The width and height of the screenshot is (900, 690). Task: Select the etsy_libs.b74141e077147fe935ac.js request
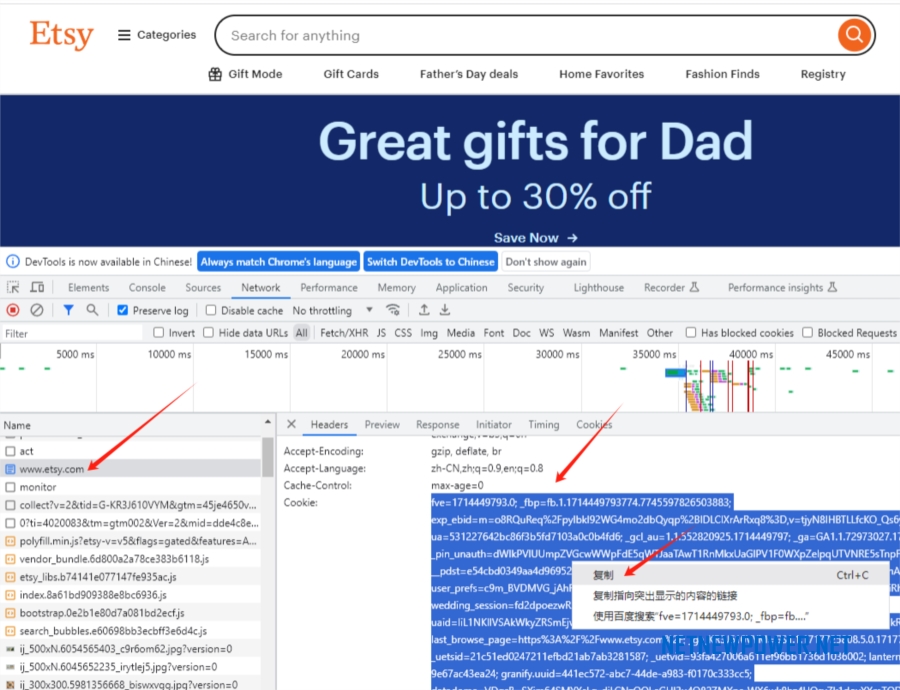pyautogui.click(x=131, y=577)
